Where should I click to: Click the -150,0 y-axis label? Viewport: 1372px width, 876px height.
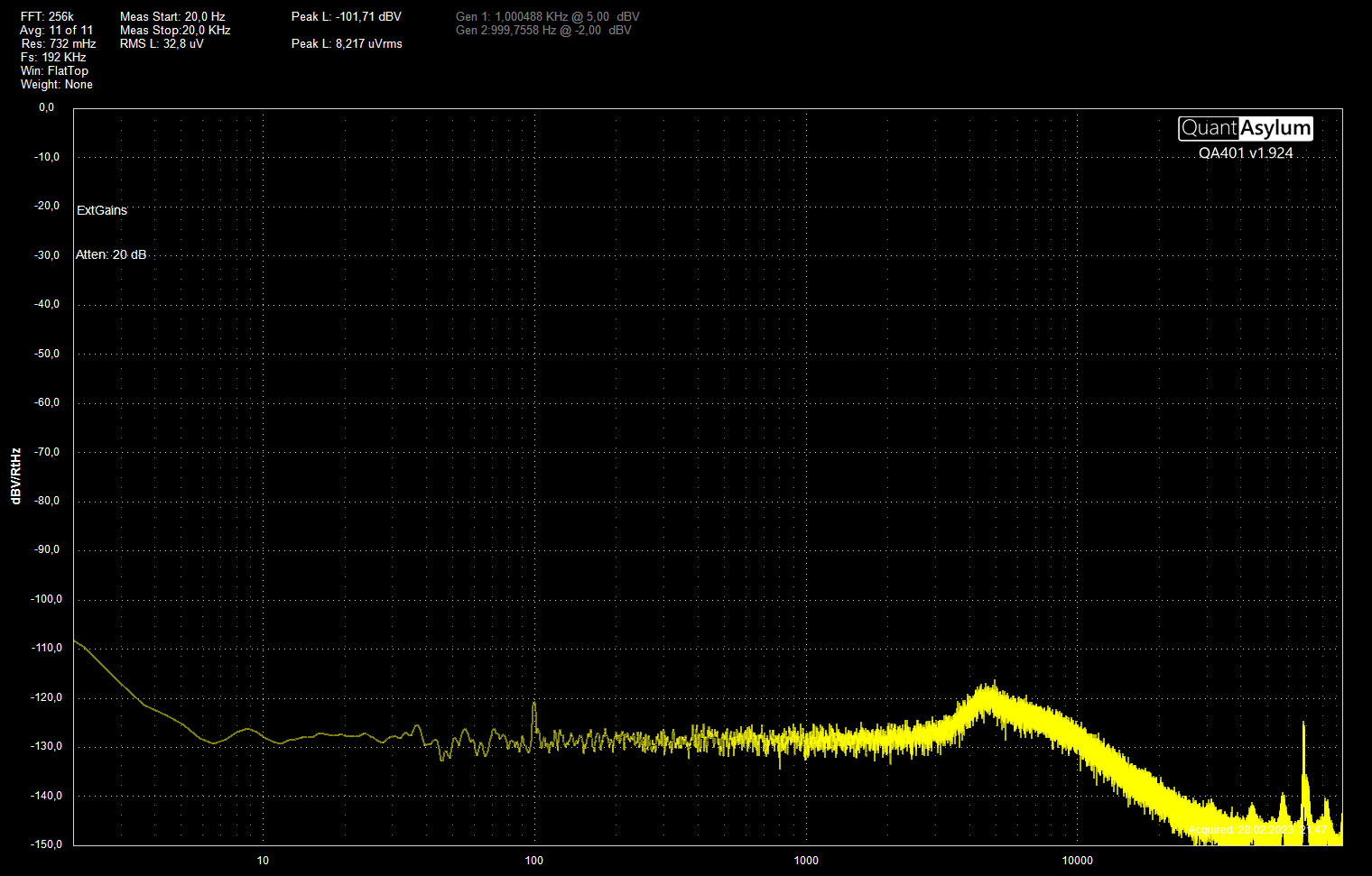[47, 844]
